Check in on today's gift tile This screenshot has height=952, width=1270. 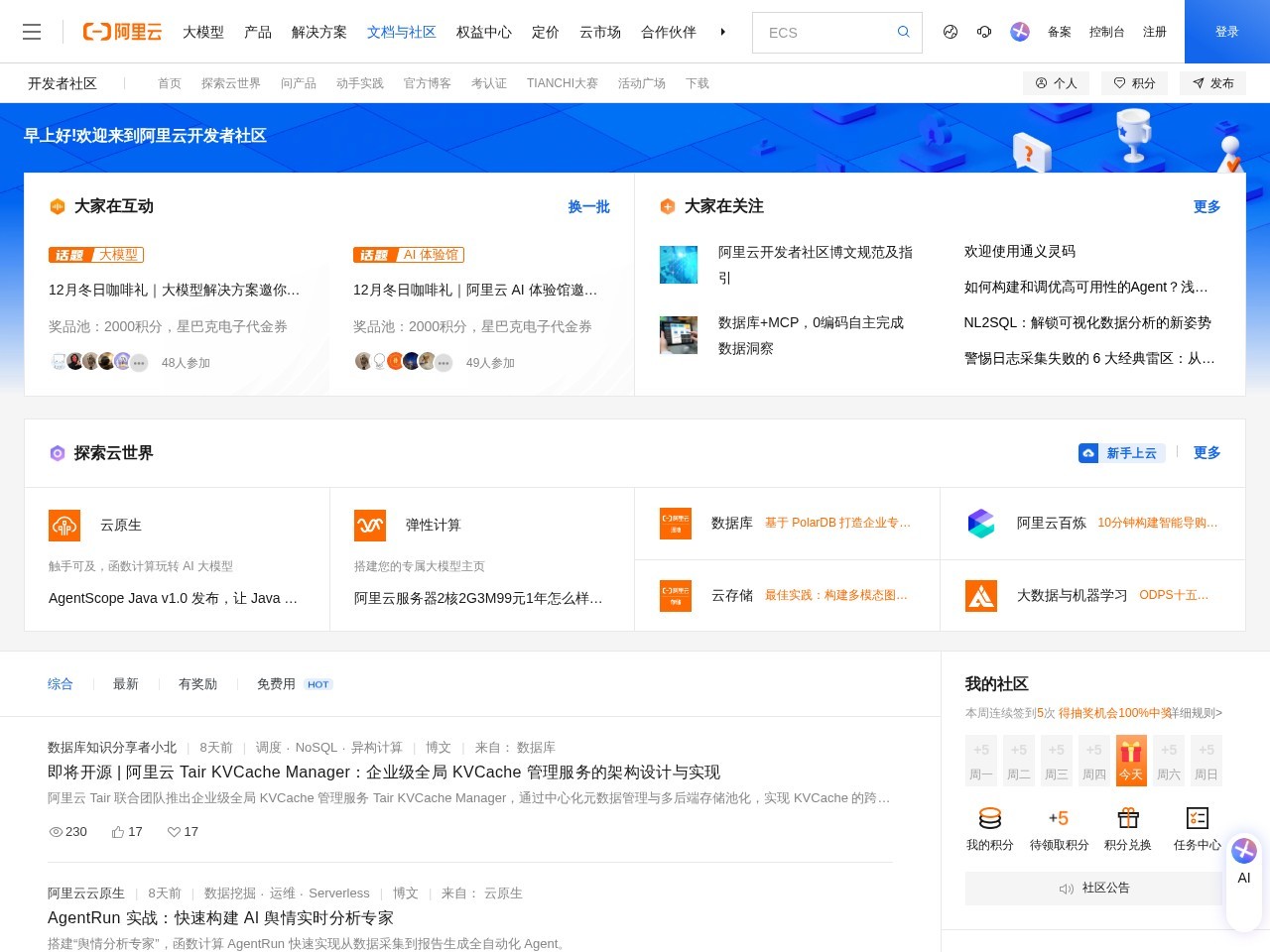[1131, 760]
